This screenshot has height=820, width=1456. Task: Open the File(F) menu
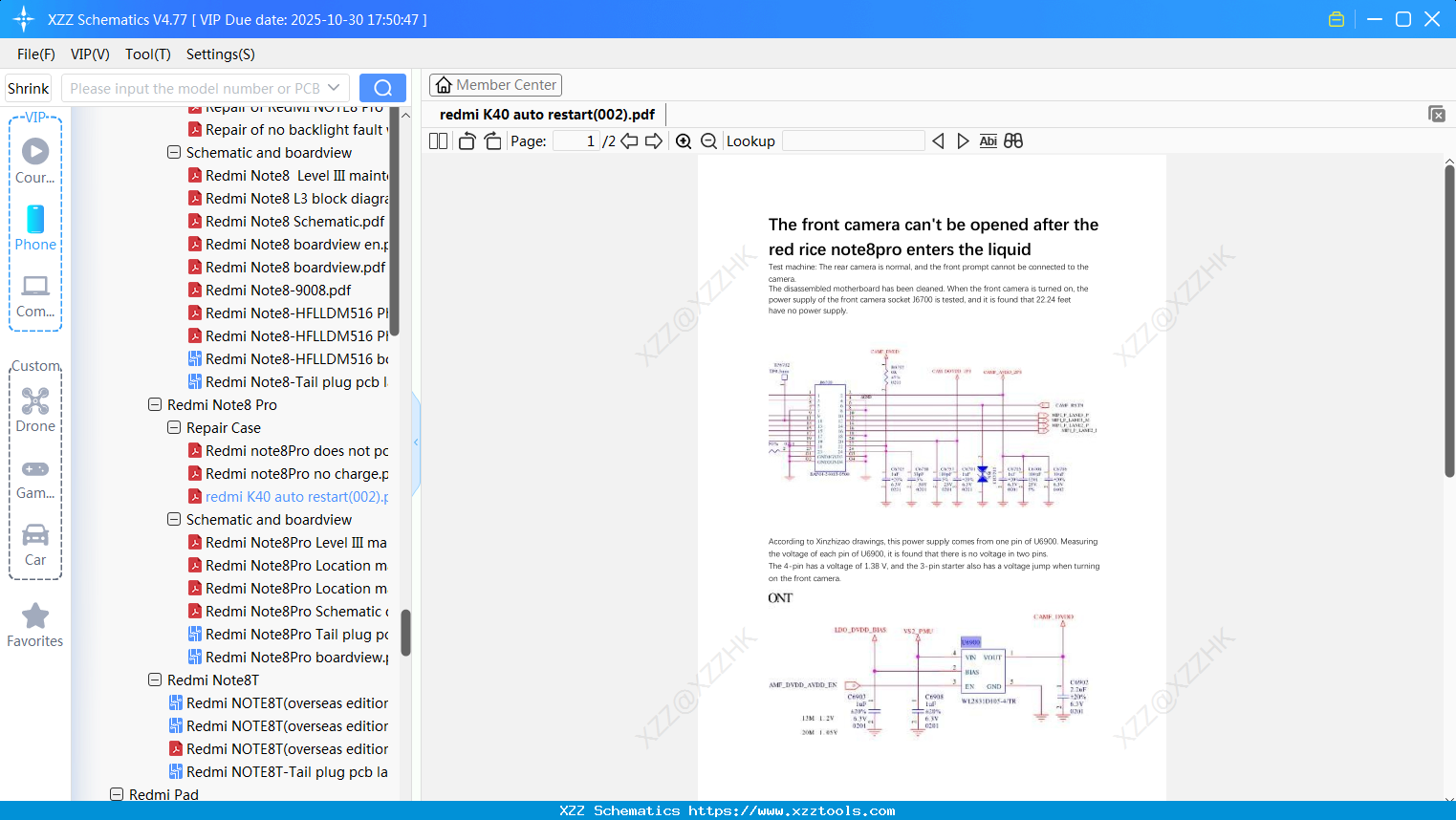click(36, 54)
